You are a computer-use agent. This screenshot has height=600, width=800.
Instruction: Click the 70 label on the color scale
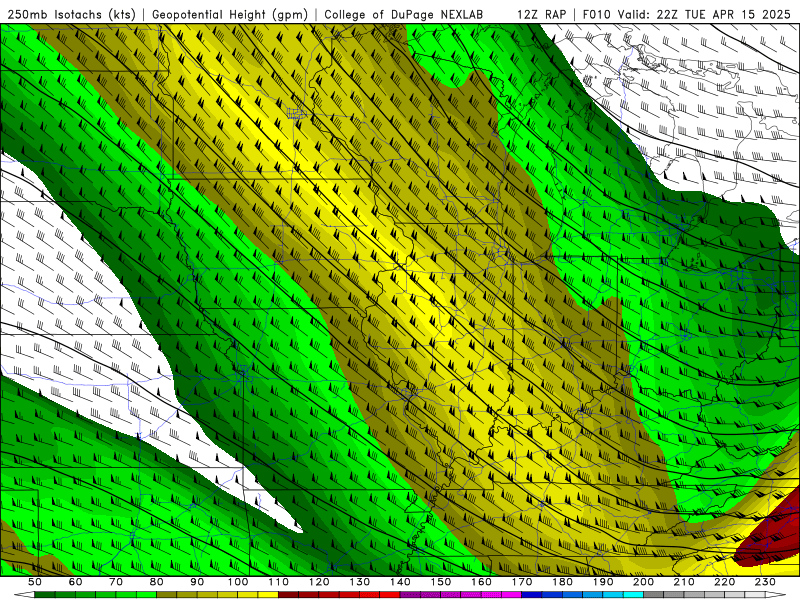[116, 582]
